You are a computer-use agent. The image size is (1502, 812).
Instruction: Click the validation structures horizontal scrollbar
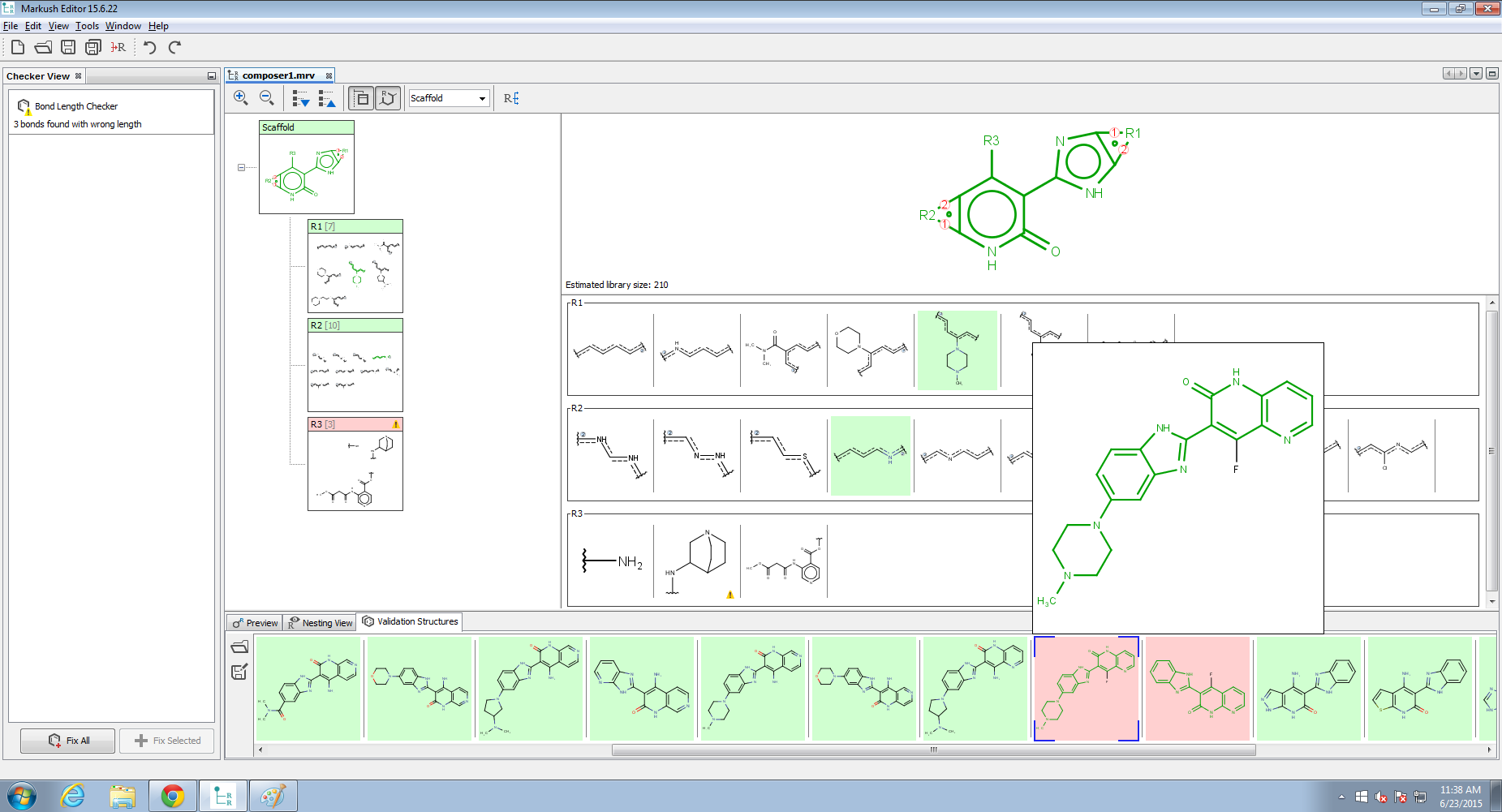click(x=933, y=750)
